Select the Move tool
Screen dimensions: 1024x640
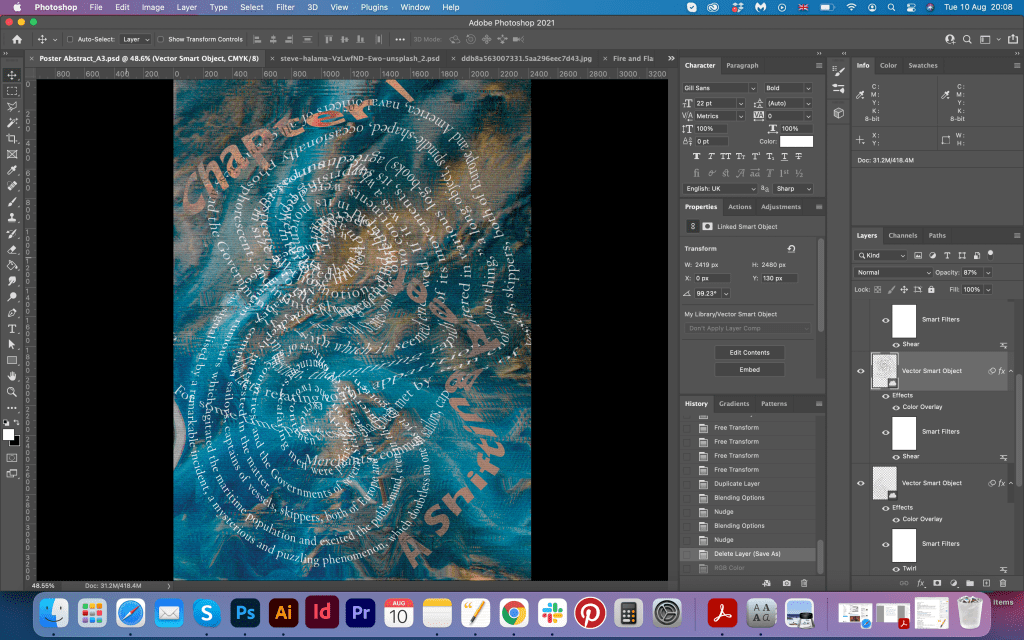(12, 75)
